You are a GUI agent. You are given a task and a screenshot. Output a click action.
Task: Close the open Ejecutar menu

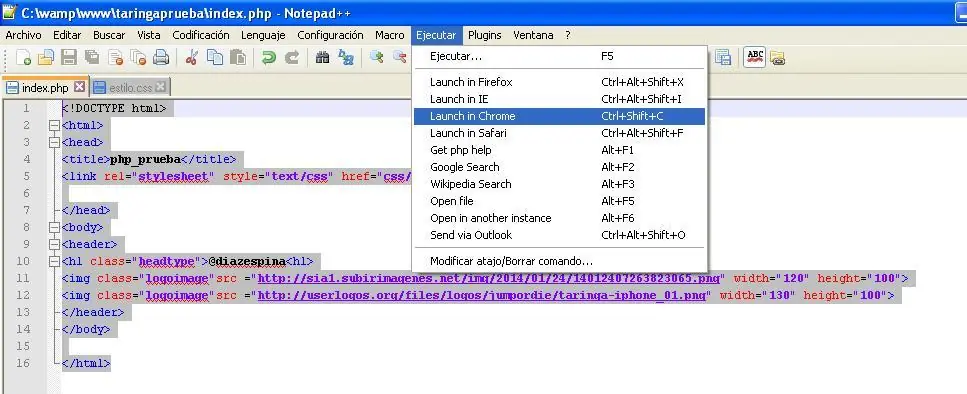point(436,35)
